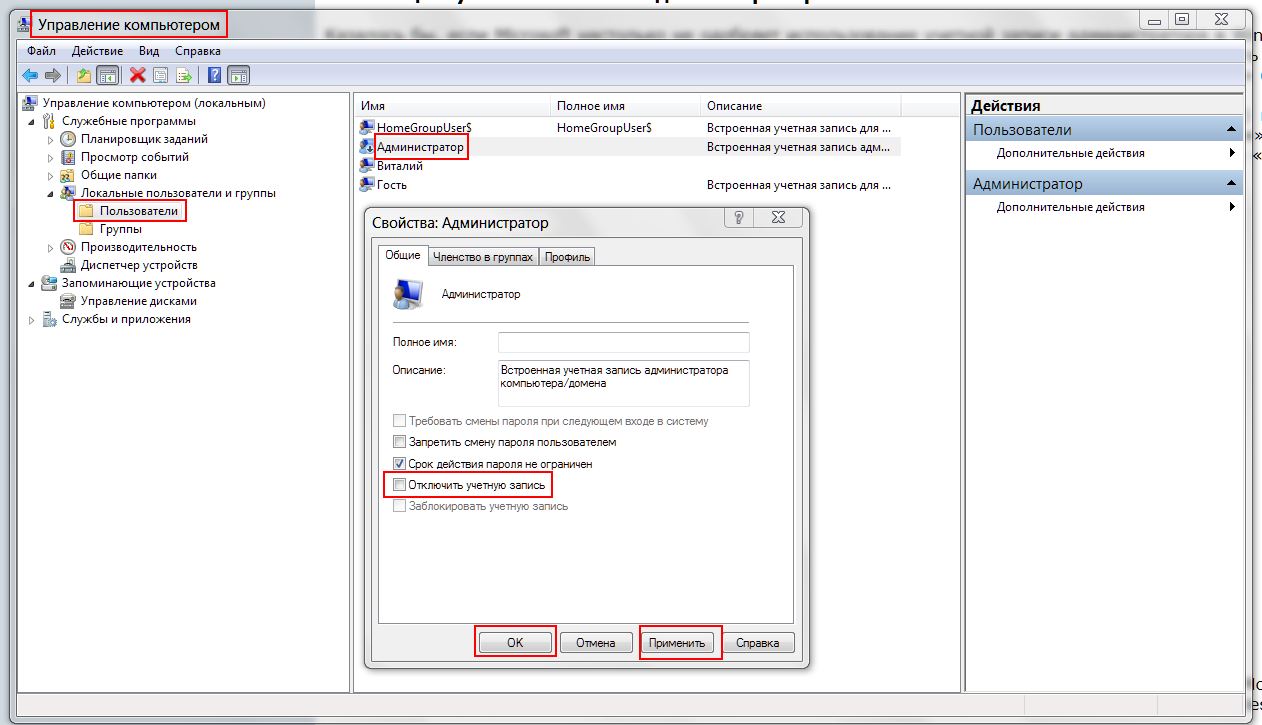1262x725 pixels.
Task: Click the Служебные программы tools icon
Action: tap(49, 121)
